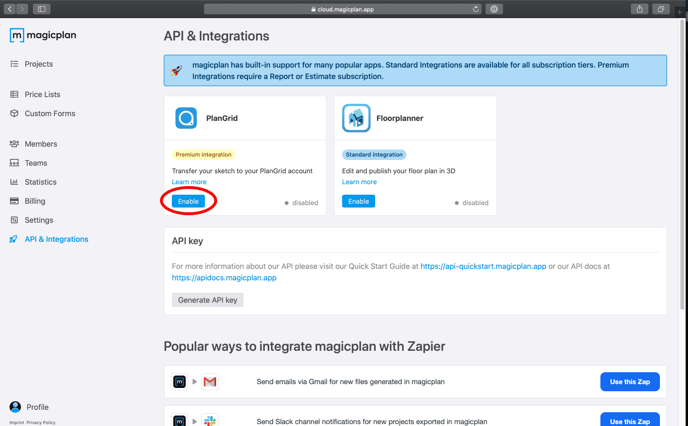
Task: Open the Members section
Action: 41,144
